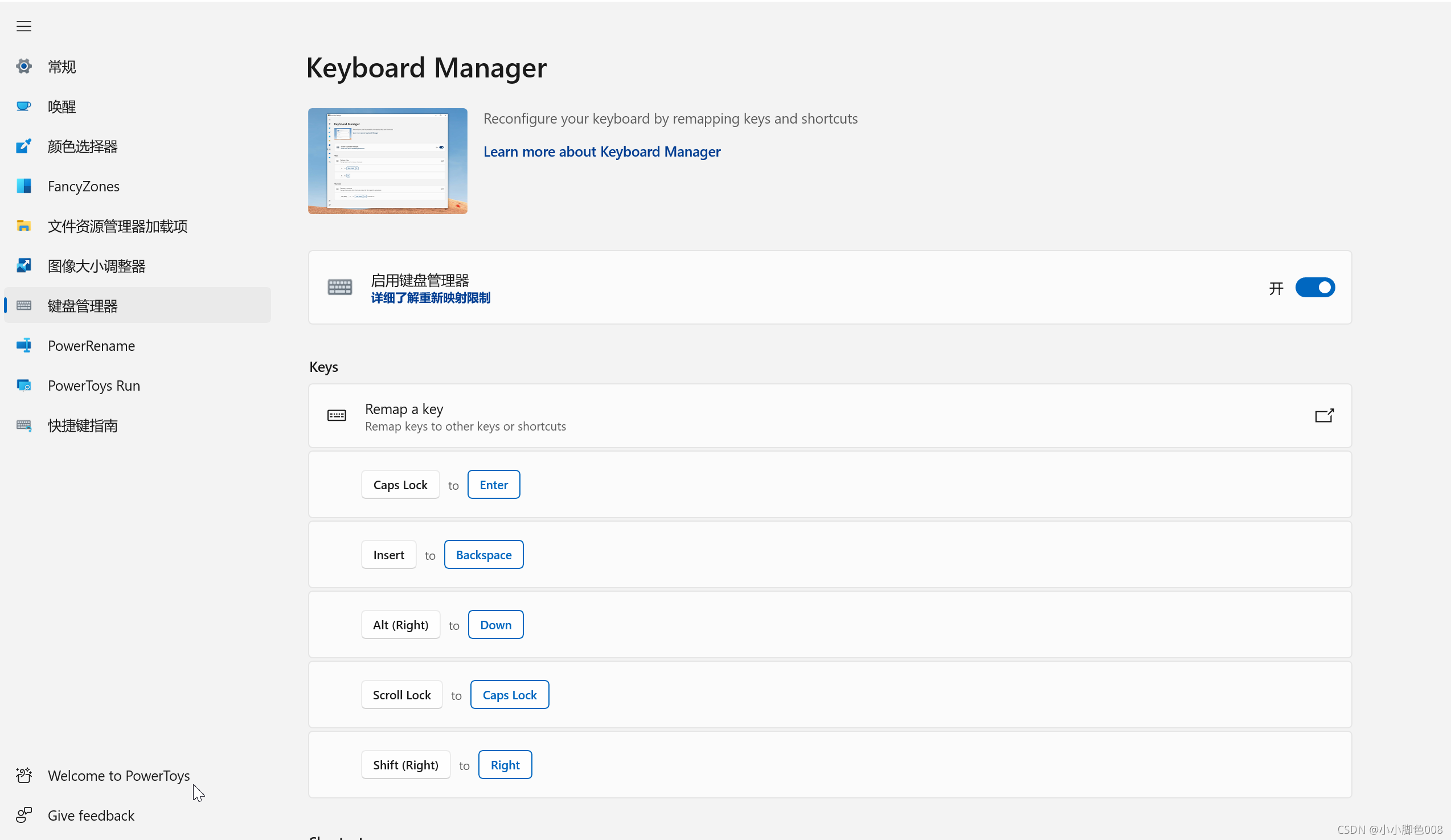Image resolution: width=1451 pixels, height=840 pixels.
Task: Click the PowerRename sidebar icon
Action: (24, 345)
